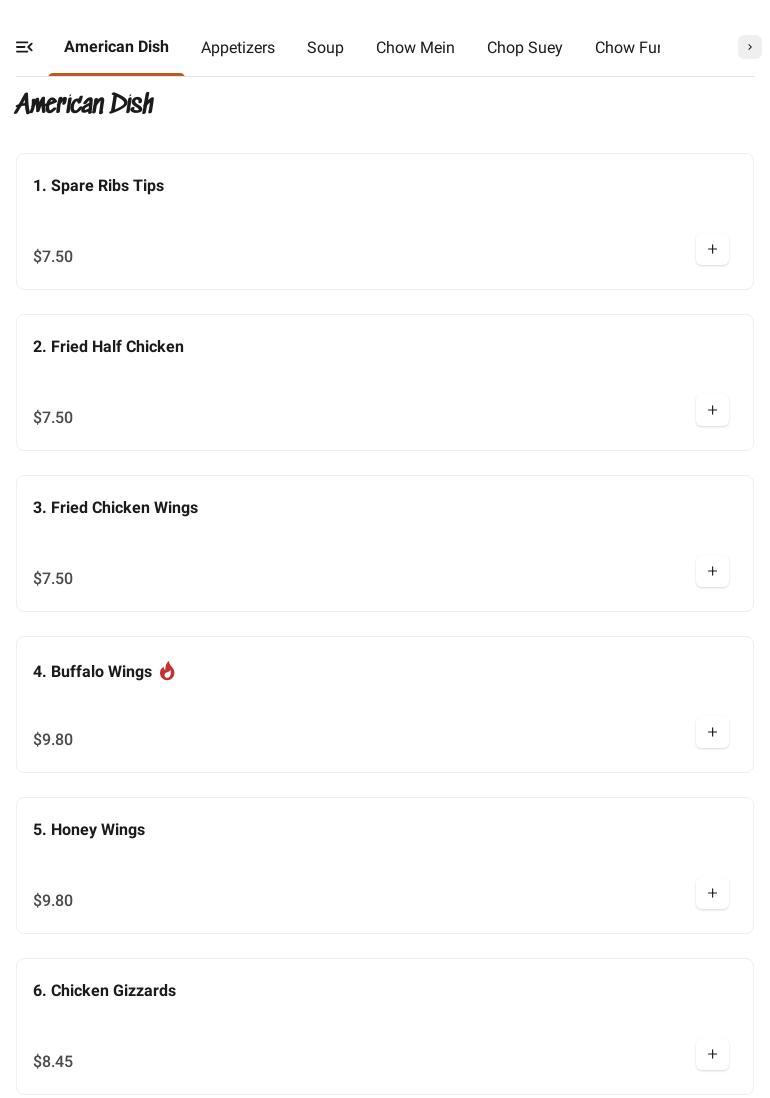Add Honey Wings to cart
The width and height of the screenshot is (770, 1098).
coord(712,894)
